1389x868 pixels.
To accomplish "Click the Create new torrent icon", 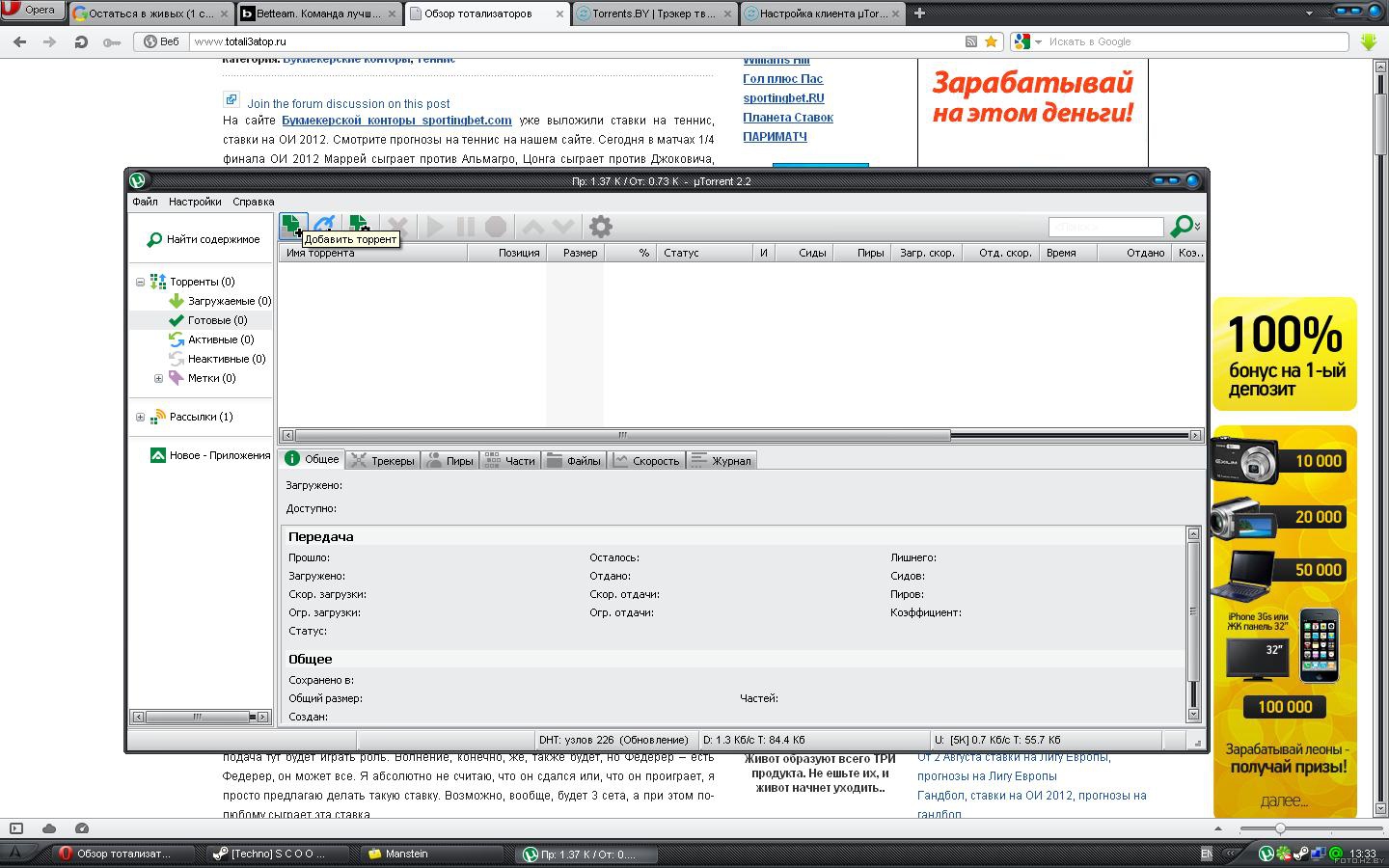I will (358, 227).
